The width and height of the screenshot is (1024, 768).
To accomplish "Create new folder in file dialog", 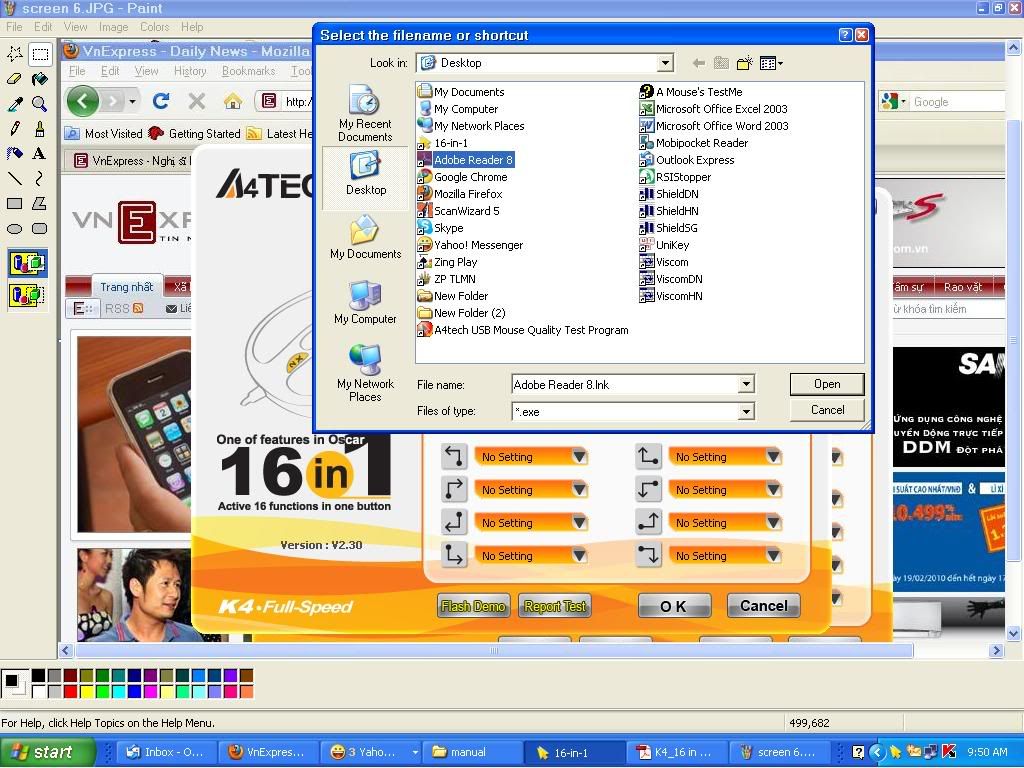I will coord(744,63).
